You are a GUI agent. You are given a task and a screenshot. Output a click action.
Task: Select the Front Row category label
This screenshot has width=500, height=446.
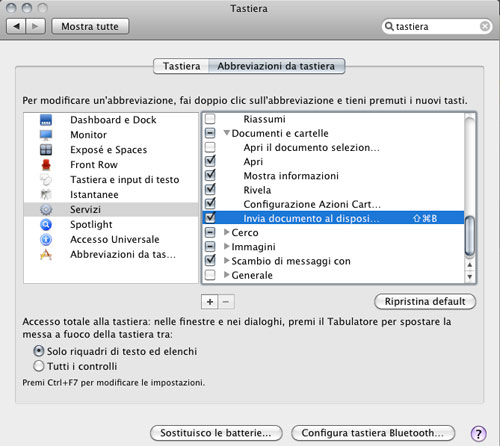pyautogui.click(x=94, y=165)
